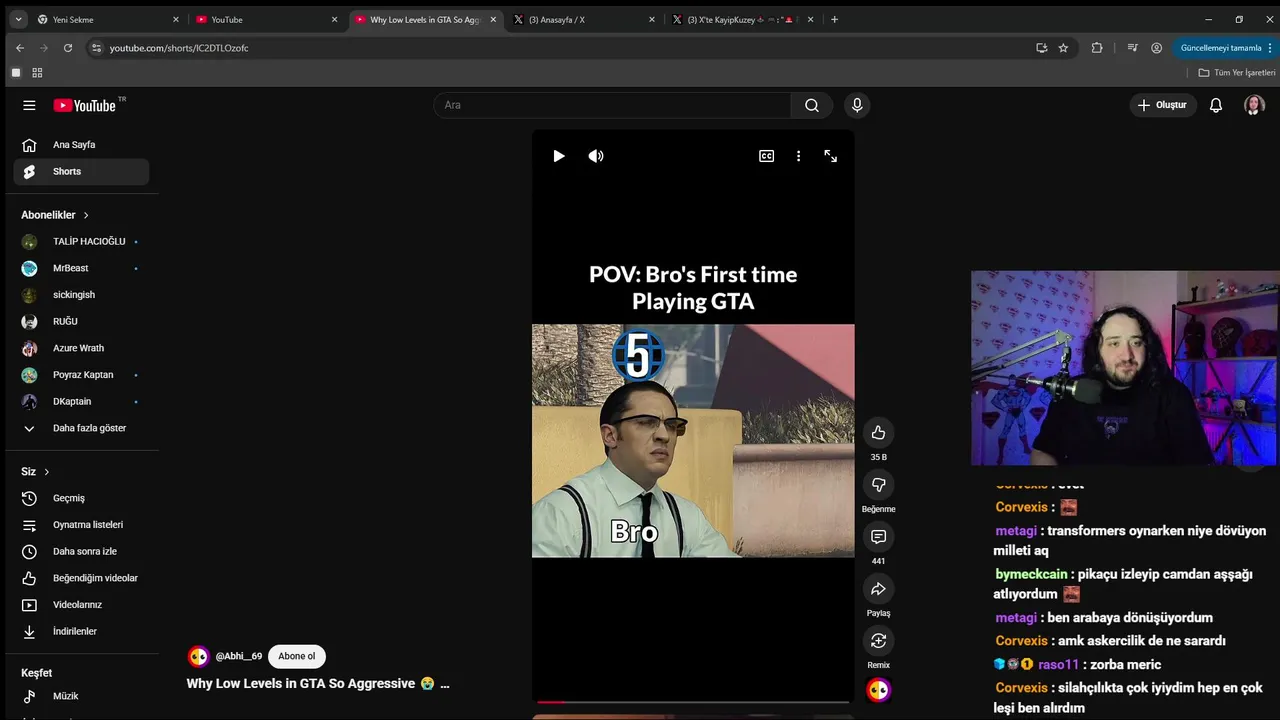The height and width of the screenshot is (720, 1280).
Task: Open the RUĞU subscription
Action: click(x=82, y=322)
